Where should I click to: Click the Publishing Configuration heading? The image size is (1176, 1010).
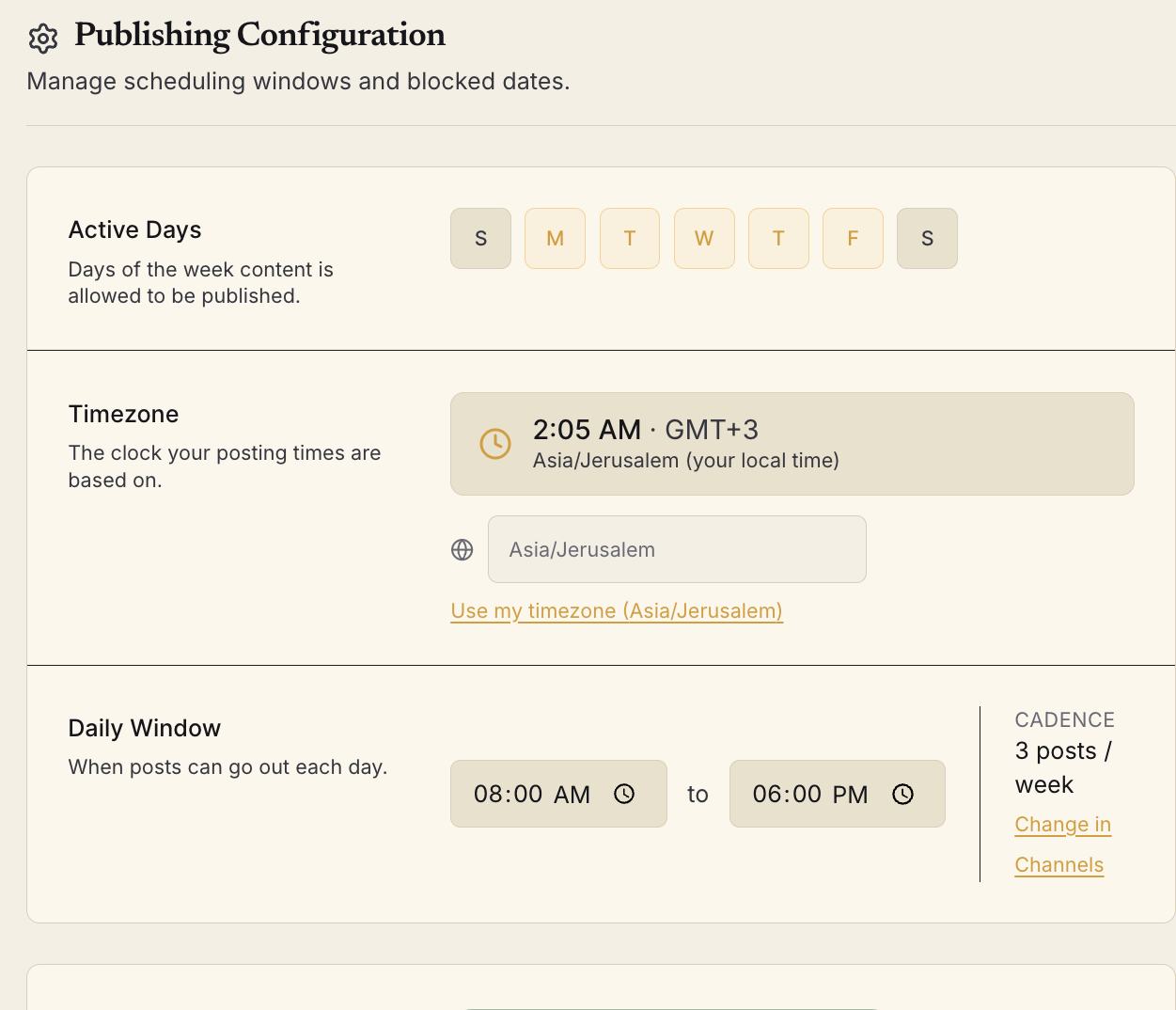click(x=259, y=36)
